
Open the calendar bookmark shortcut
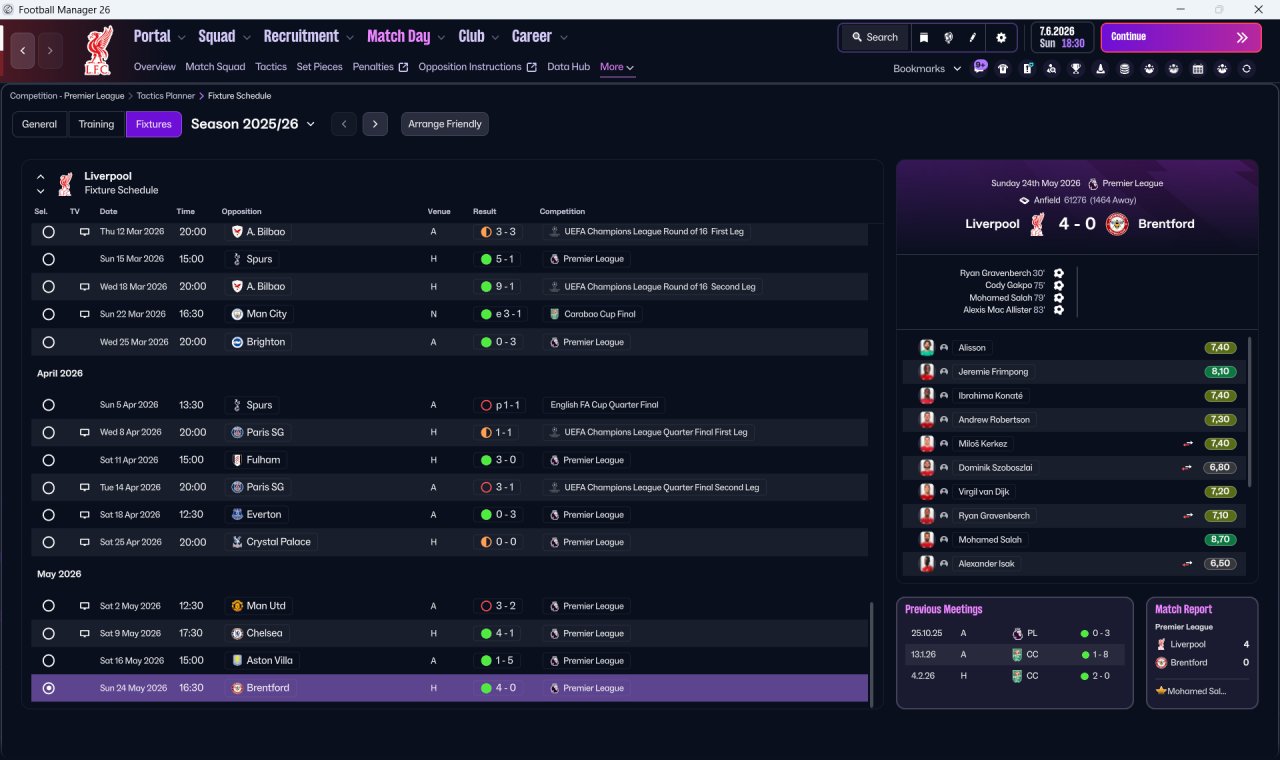(x=1198, y=69)
